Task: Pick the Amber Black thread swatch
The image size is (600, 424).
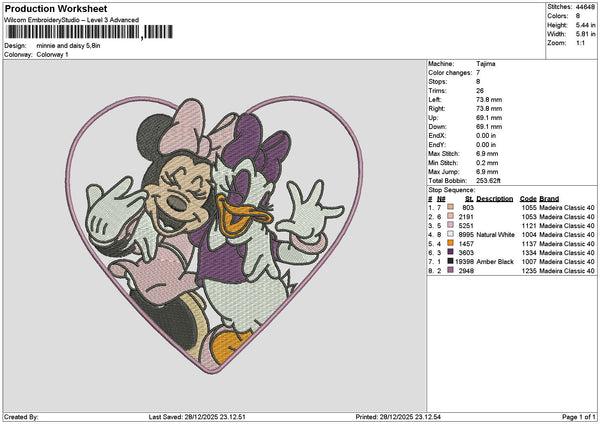Action: [450, 261]
